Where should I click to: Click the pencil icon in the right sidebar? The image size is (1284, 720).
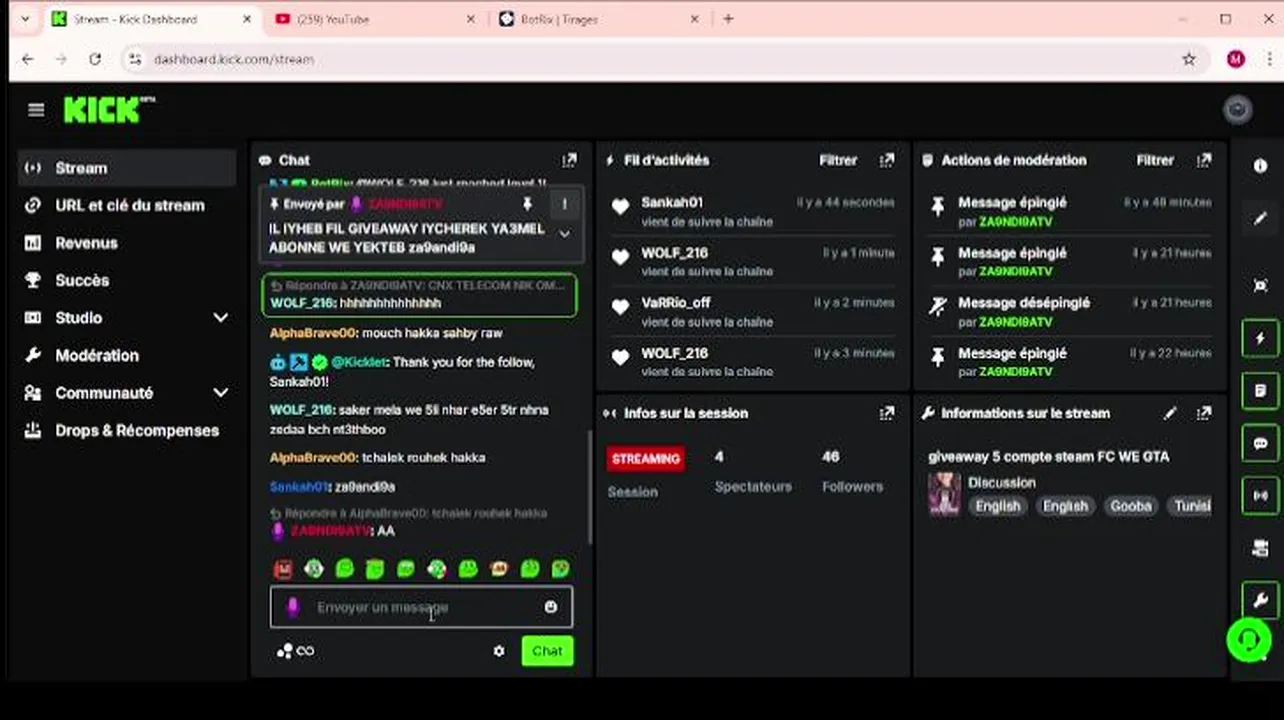coord(1260,219)
